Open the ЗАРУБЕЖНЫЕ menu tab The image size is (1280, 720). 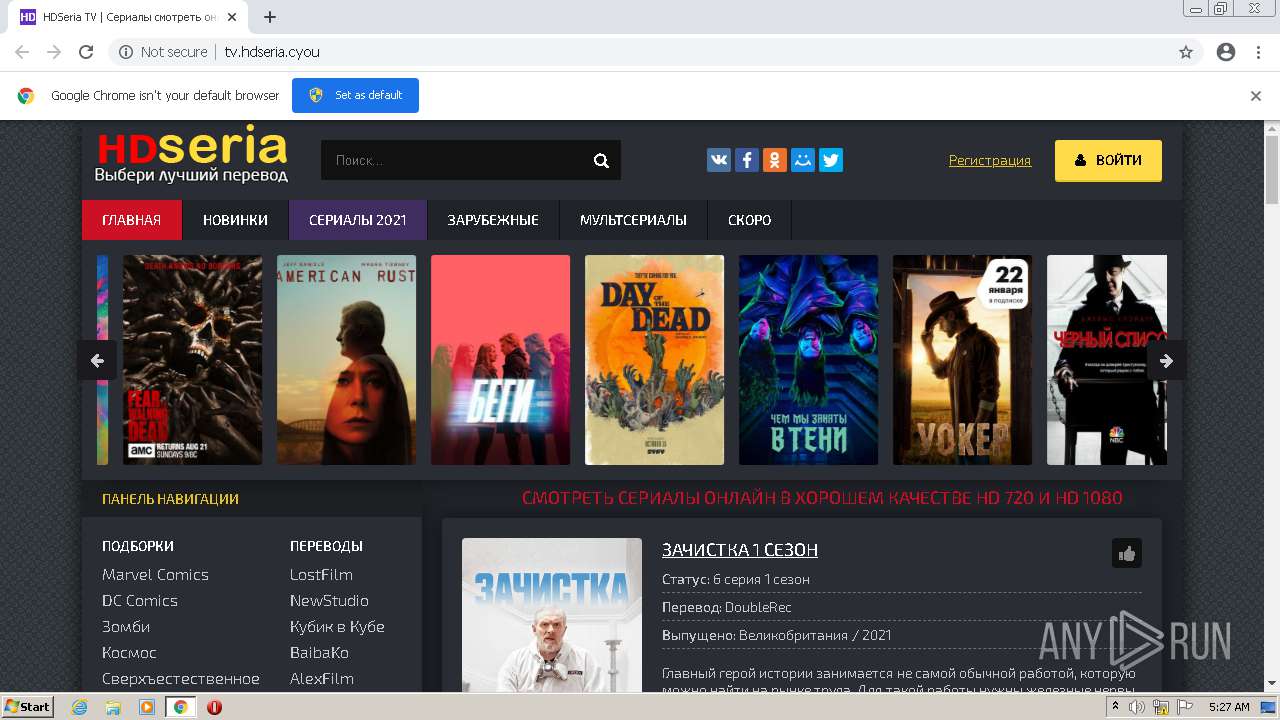point(493,220)
